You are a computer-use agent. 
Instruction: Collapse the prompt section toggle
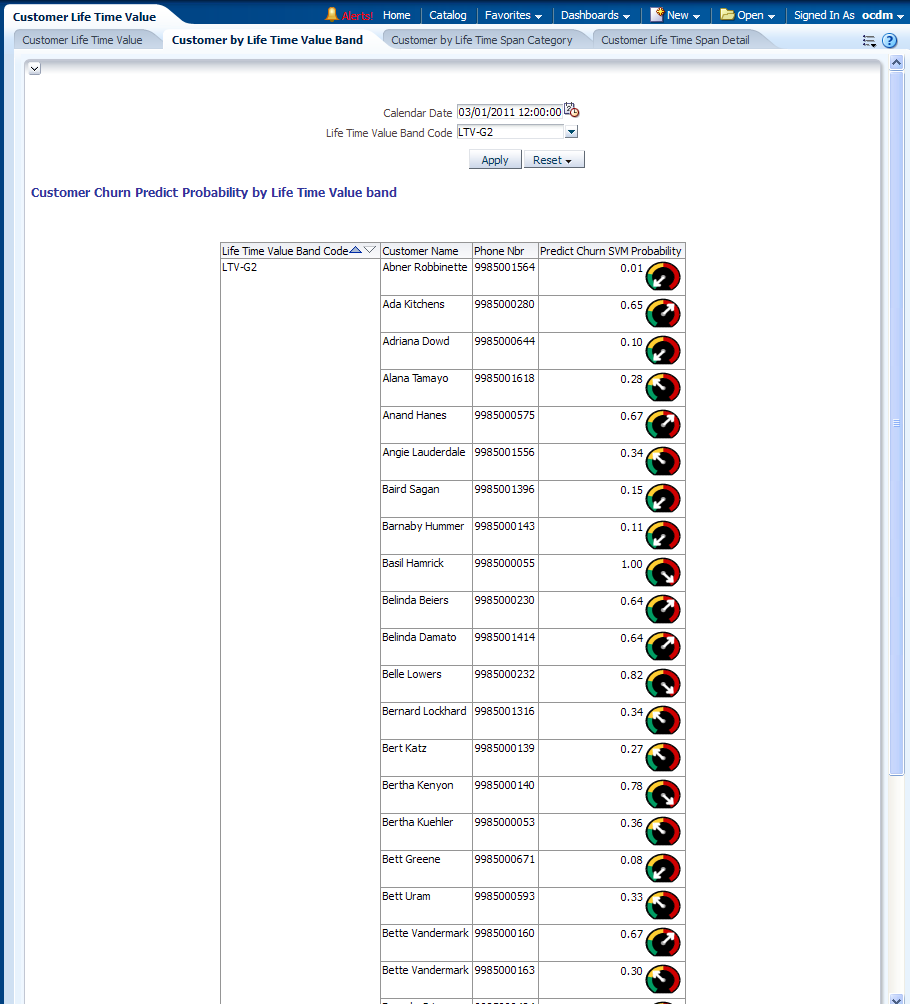(34, 68)
